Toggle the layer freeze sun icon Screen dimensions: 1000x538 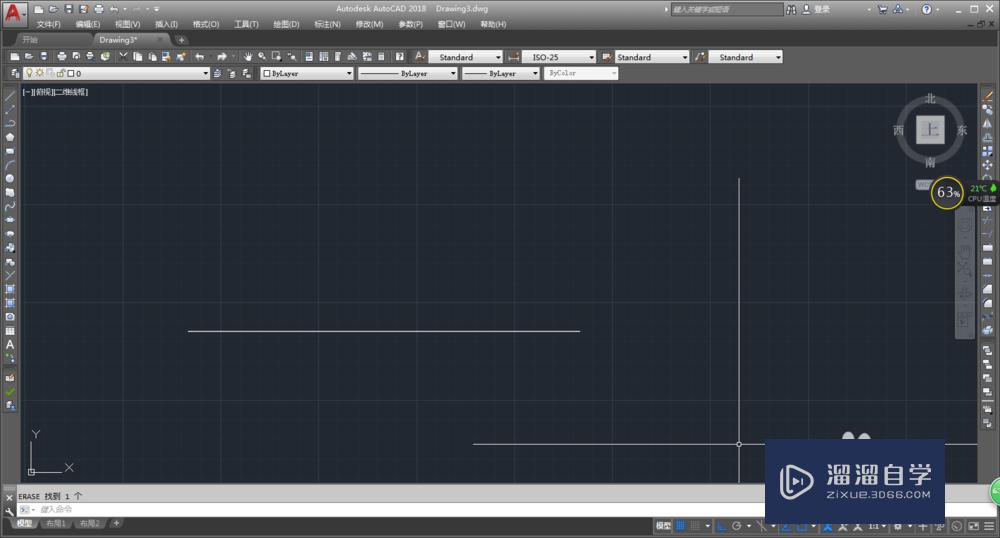coord(40,73)
